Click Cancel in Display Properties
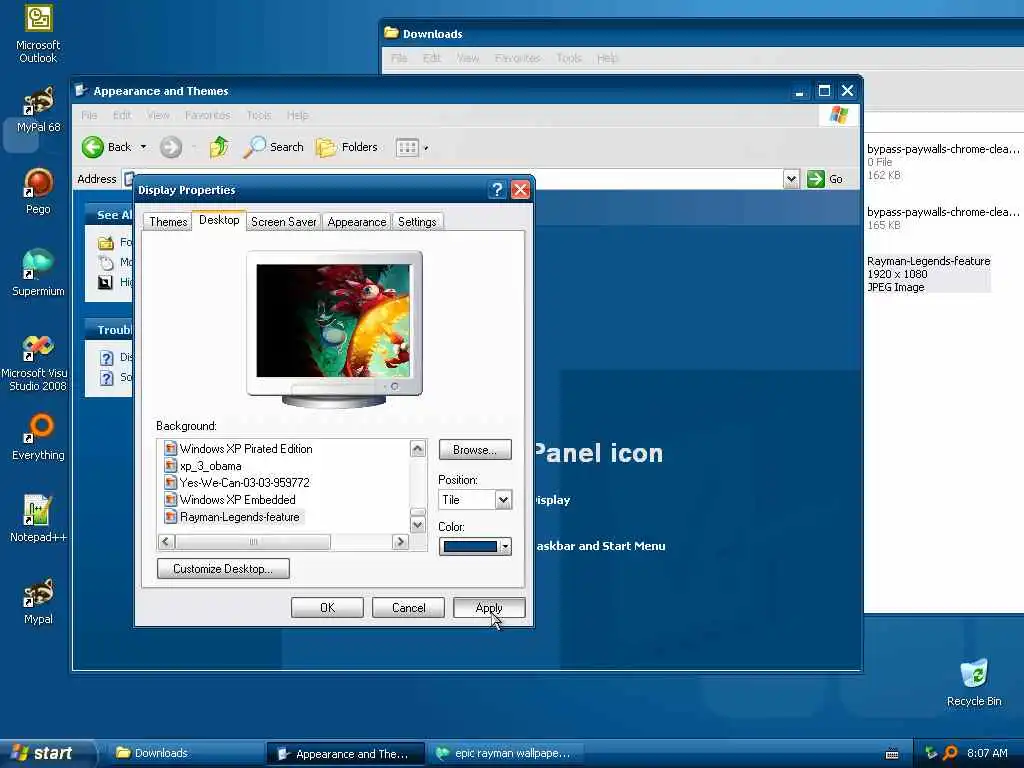 coord(408,608)
